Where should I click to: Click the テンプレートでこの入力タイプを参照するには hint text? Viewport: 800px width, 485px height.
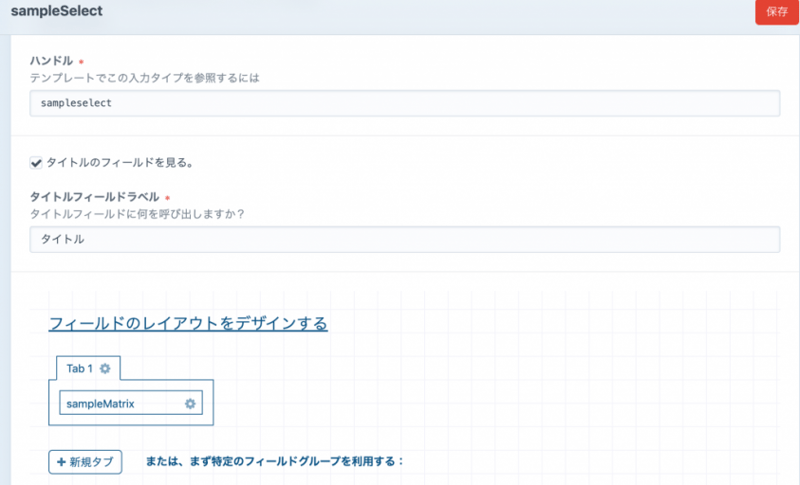point(151,77)
